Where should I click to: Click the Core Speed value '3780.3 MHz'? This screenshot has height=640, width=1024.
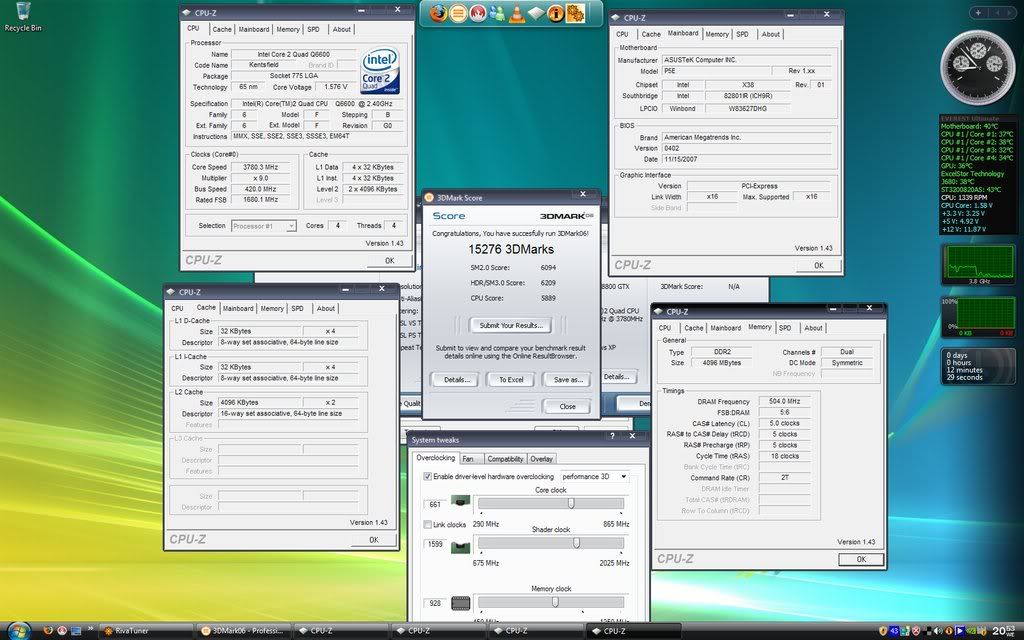(x=261, y=167)
